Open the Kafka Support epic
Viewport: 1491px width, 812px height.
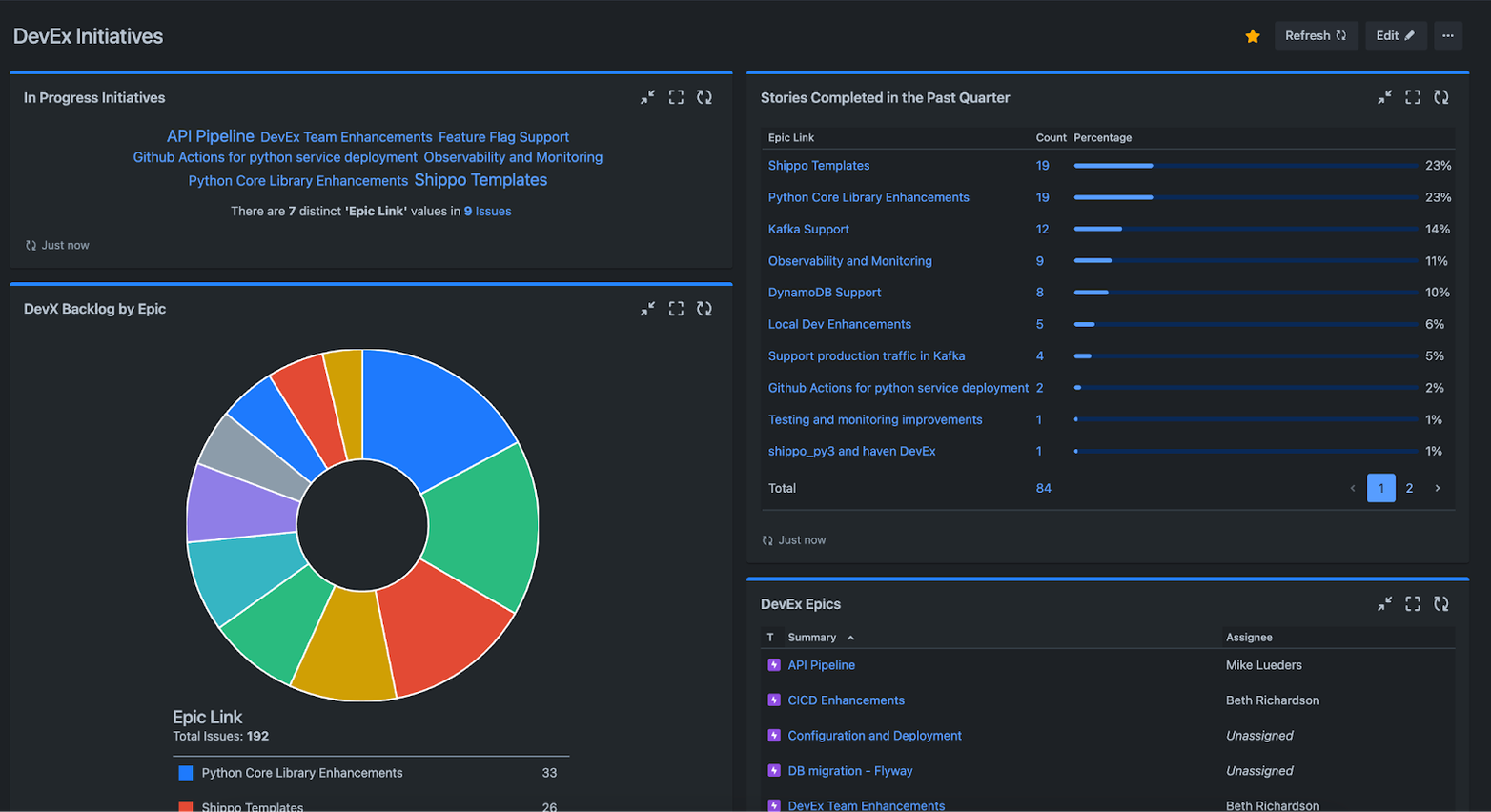(807, 229)
